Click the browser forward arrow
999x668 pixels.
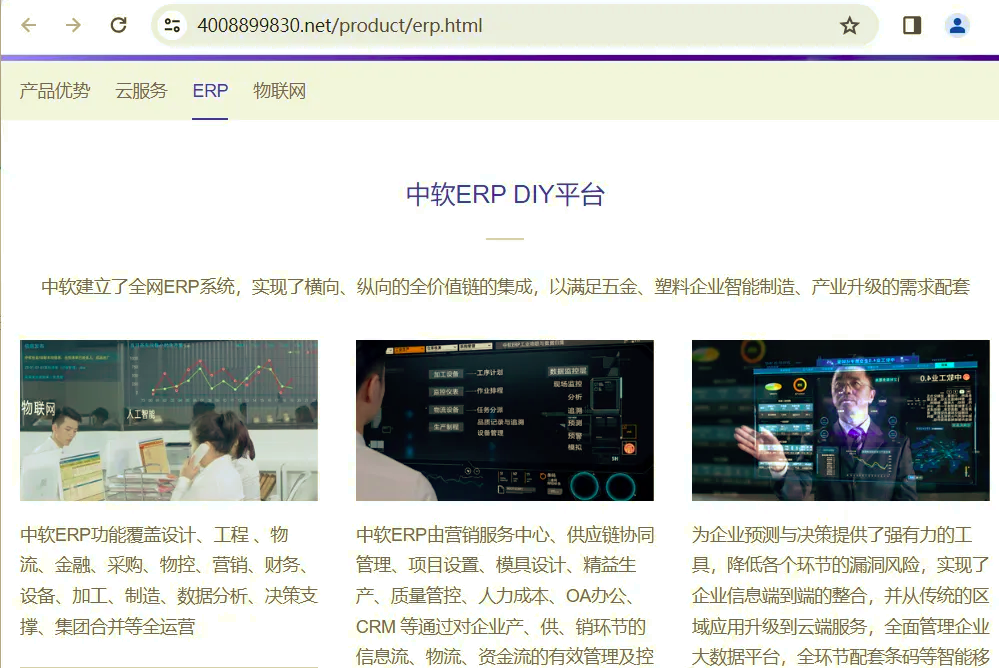73,25
